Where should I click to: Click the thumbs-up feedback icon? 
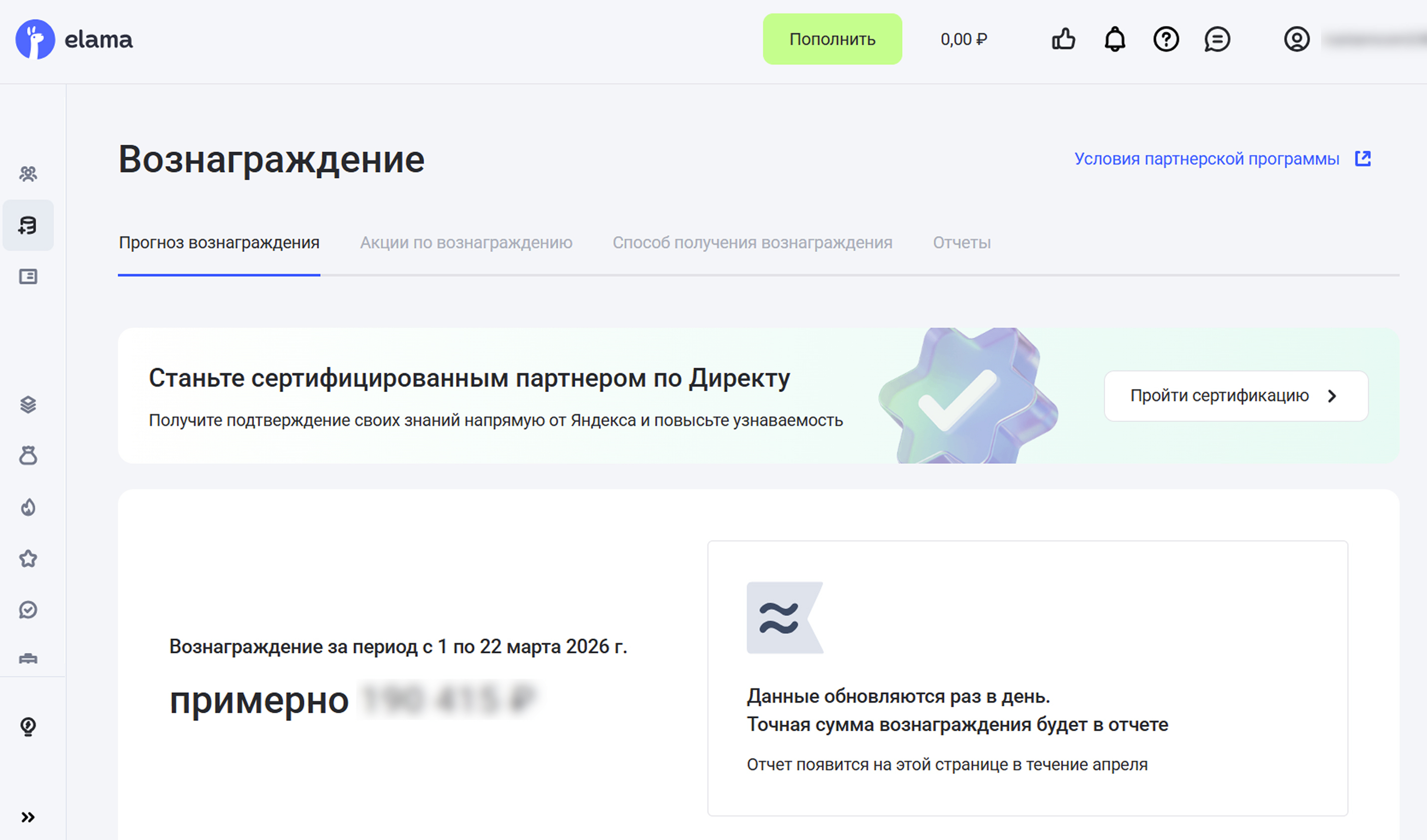[1063, 39]
